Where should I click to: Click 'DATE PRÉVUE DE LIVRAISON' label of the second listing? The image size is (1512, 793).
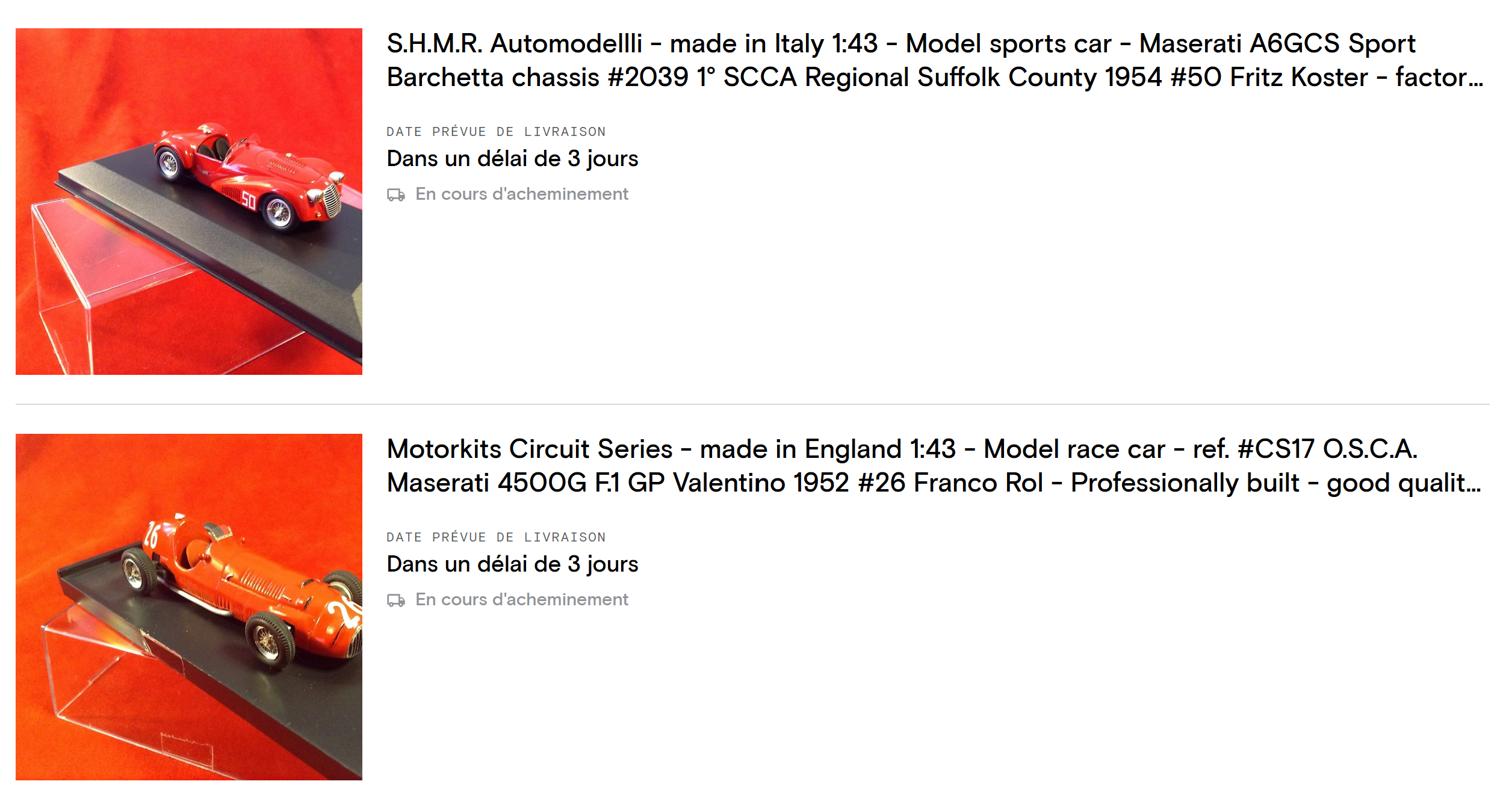click(496, 537)
